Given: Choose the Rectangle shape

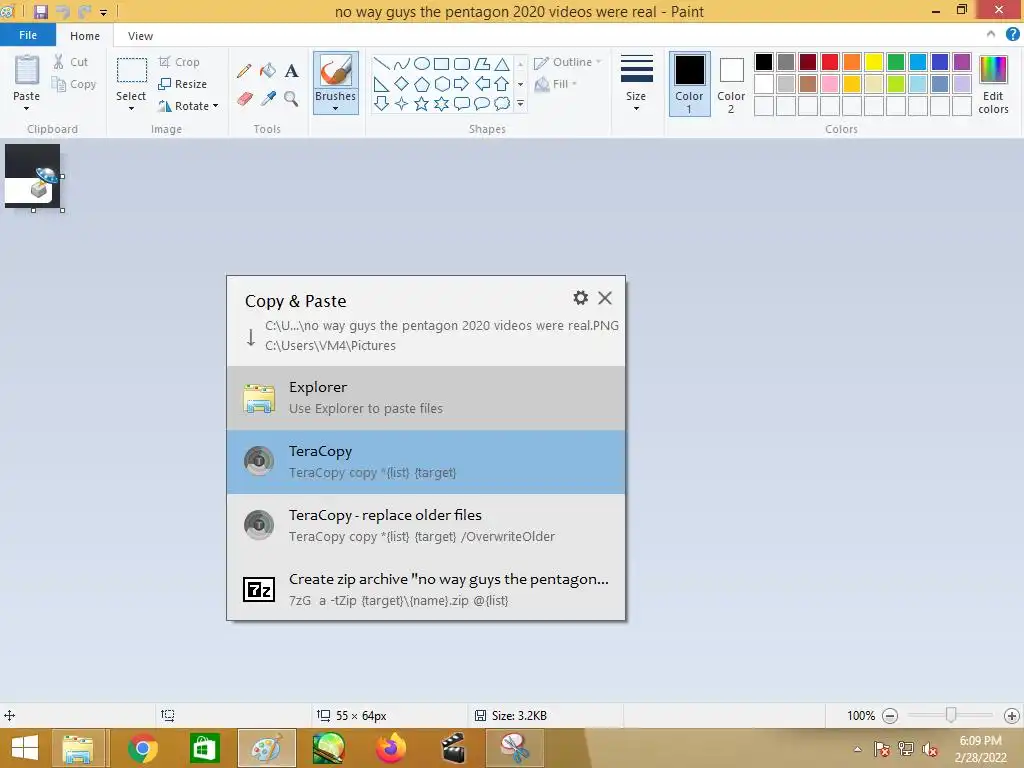Looking at the screenshot, I should click(441, 64).
